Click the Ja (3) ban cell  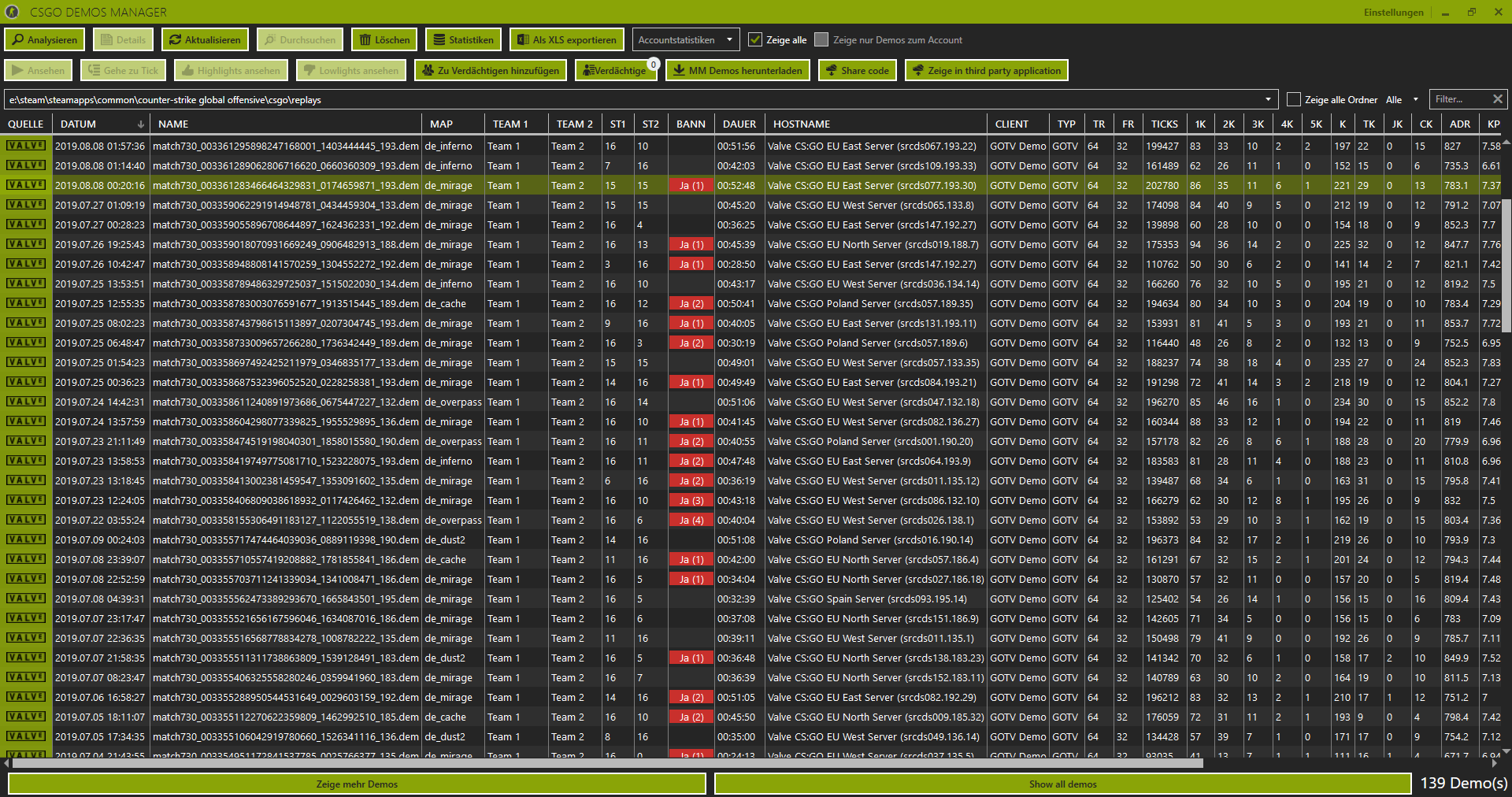pyautogui.click(x=691, y=500)
